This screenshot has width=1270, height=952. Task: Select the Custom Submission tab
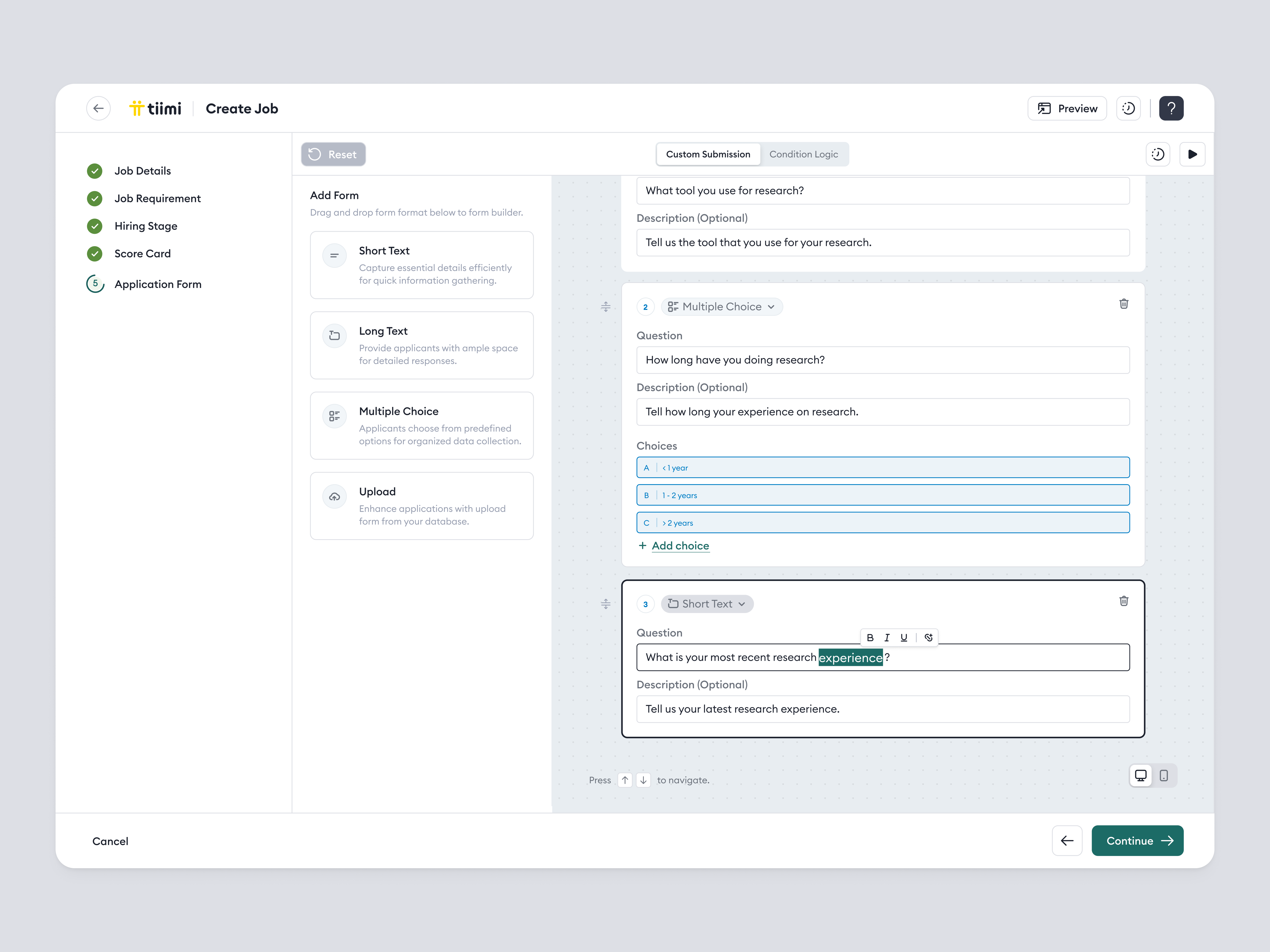coord(708,154)
